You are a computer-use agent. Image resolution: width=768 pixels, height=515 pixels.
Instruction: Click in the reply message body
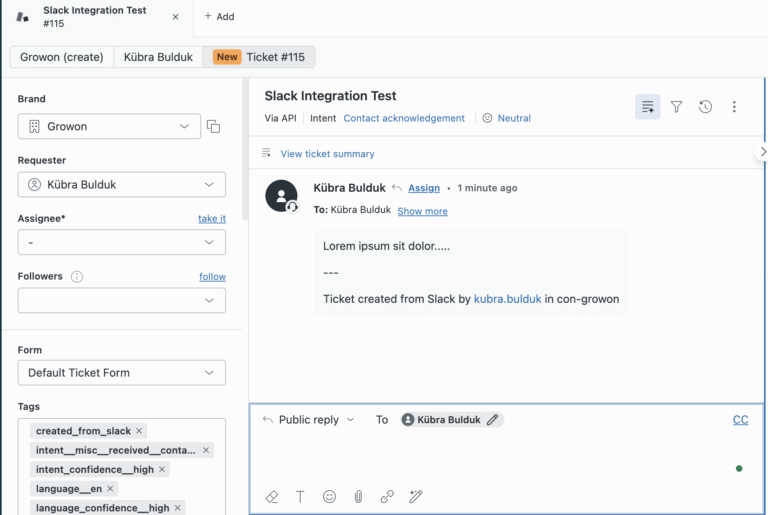tap(490, 456)
